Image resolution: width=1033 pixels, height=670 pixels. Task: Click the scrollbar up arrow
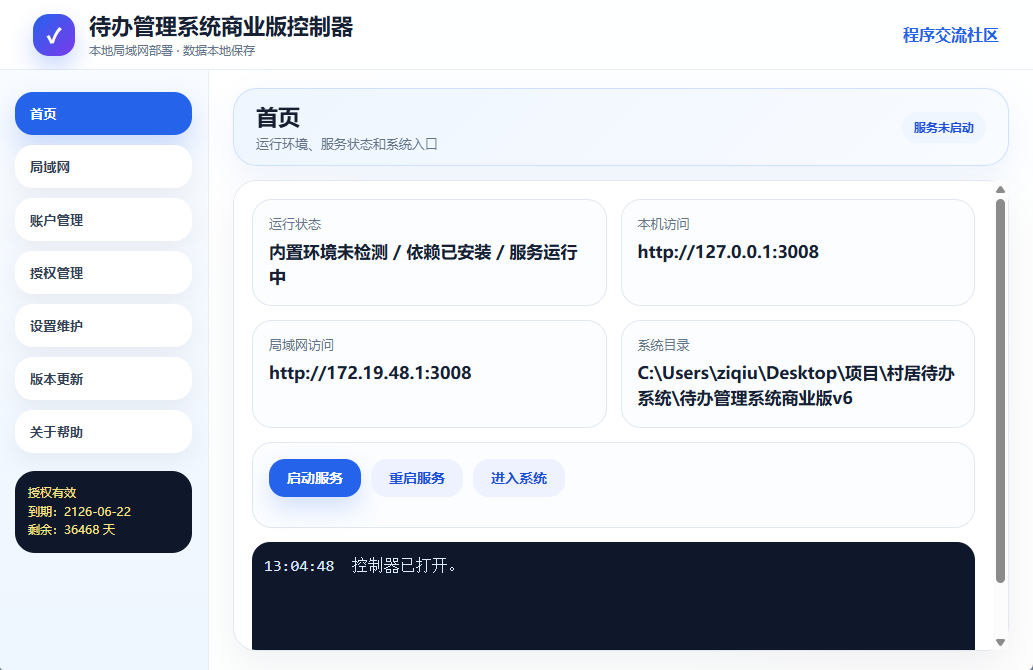[x=1000, y=190]
